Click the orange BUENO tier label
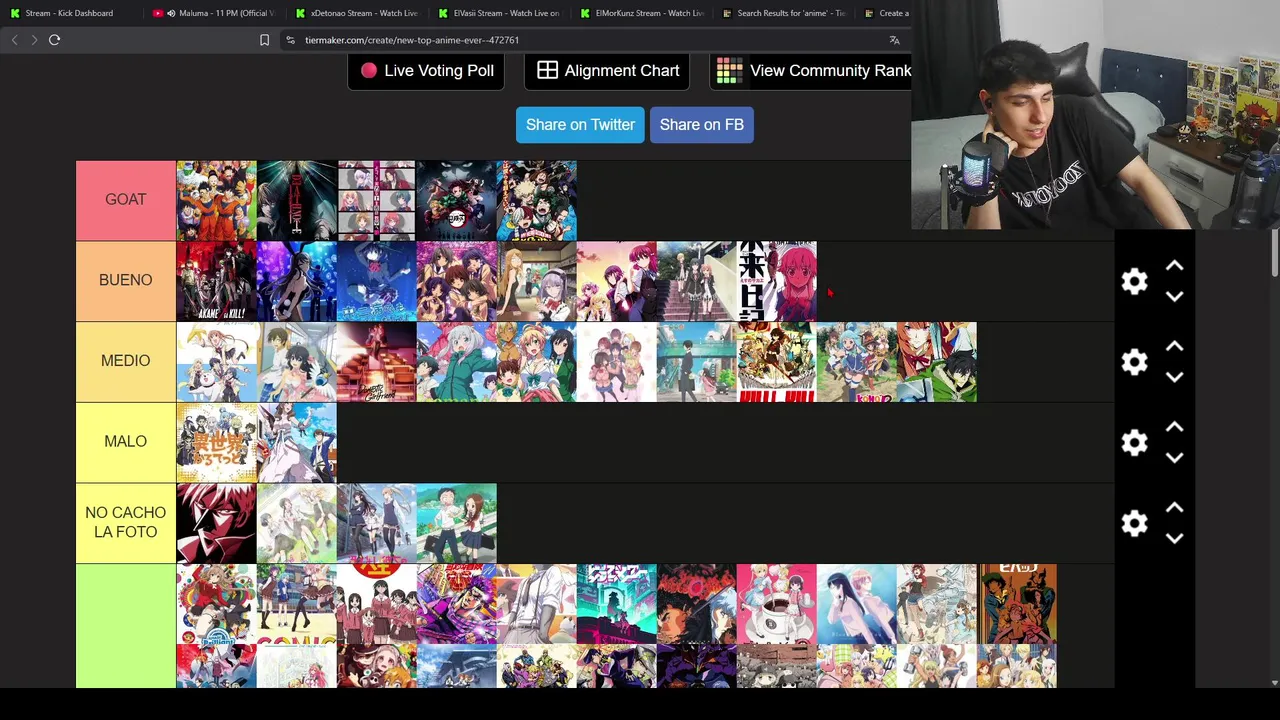The height and width of the screenshot is (720, 1280). tap(126, 280)
